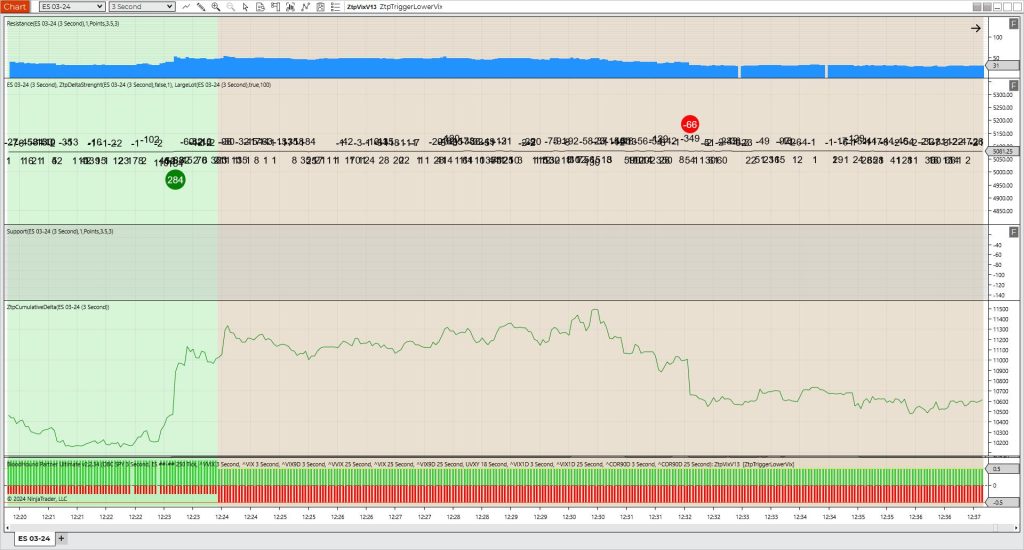Open the 3 Second interval dropdown
This screenshot has width=1024, height=550.
[142, 7]
